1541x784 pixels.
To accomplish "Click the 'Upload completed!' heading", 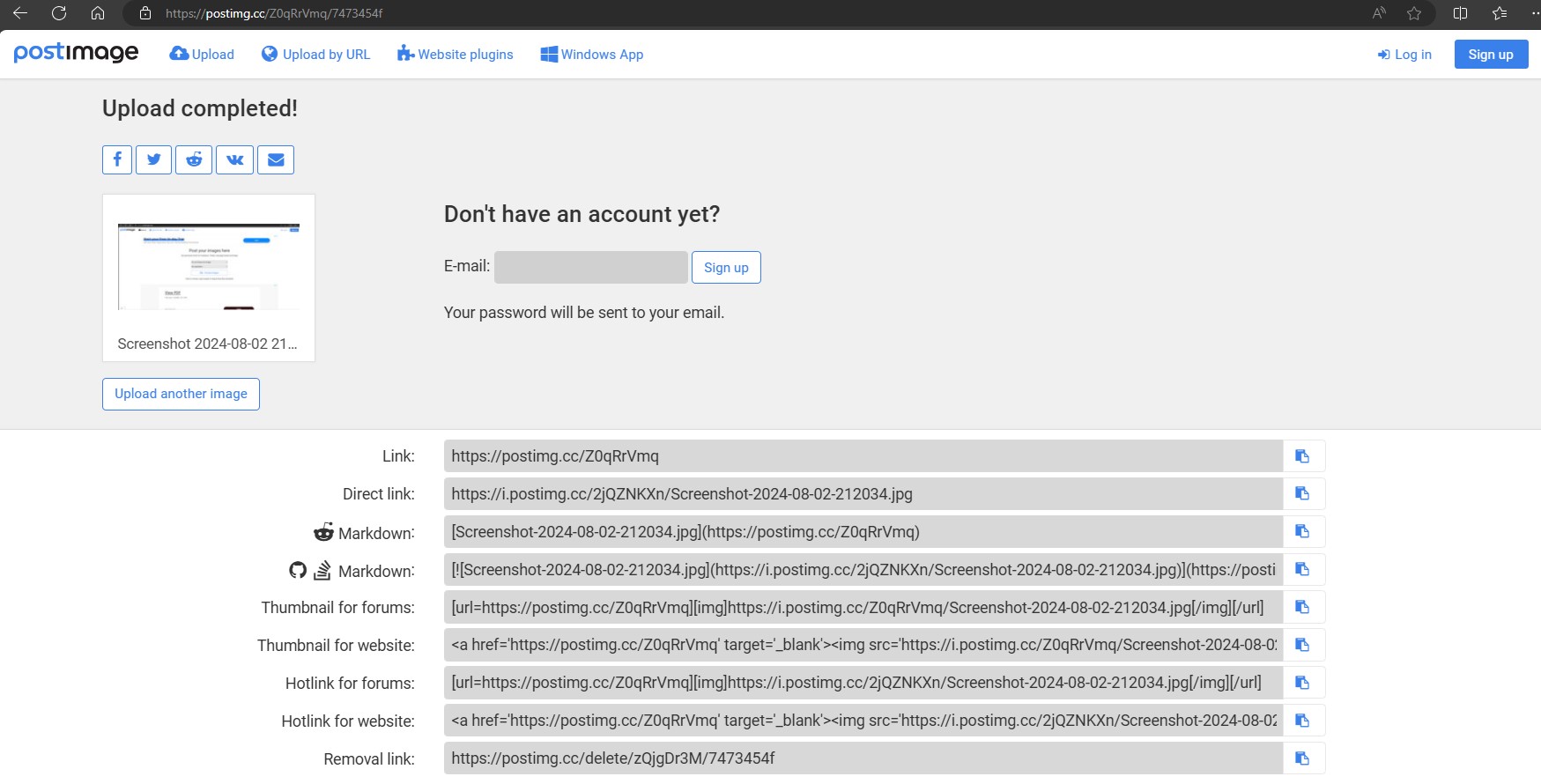I will point(200,108).
